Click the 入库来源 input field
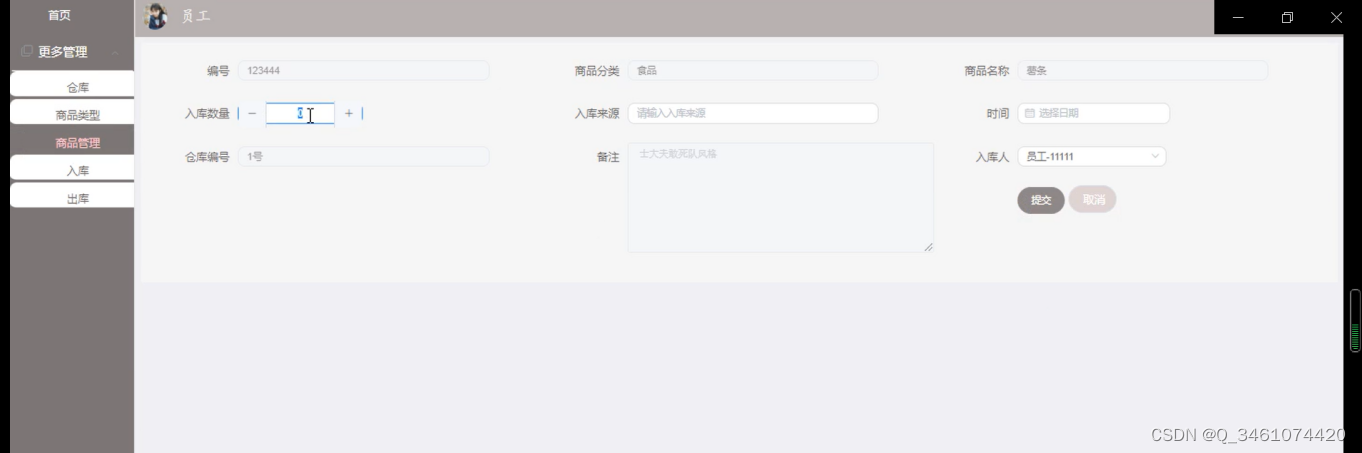The width and height of the screenshot is (1362, 453). 753,113
